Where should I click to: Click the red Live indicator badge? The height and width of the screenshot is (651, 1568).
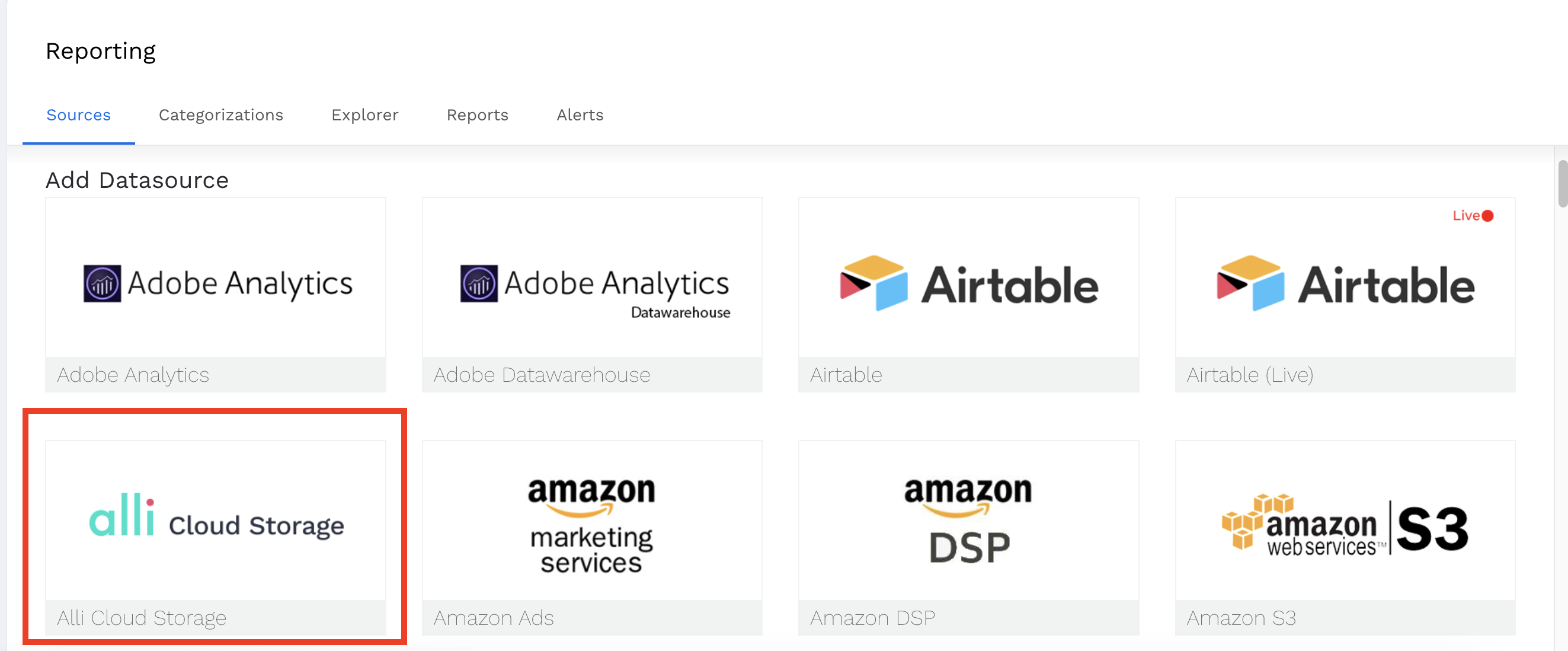1473,216
